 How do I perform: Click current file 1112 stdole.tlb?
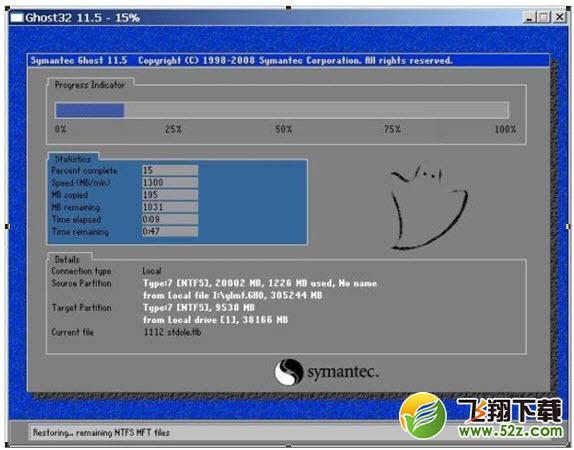172,332
